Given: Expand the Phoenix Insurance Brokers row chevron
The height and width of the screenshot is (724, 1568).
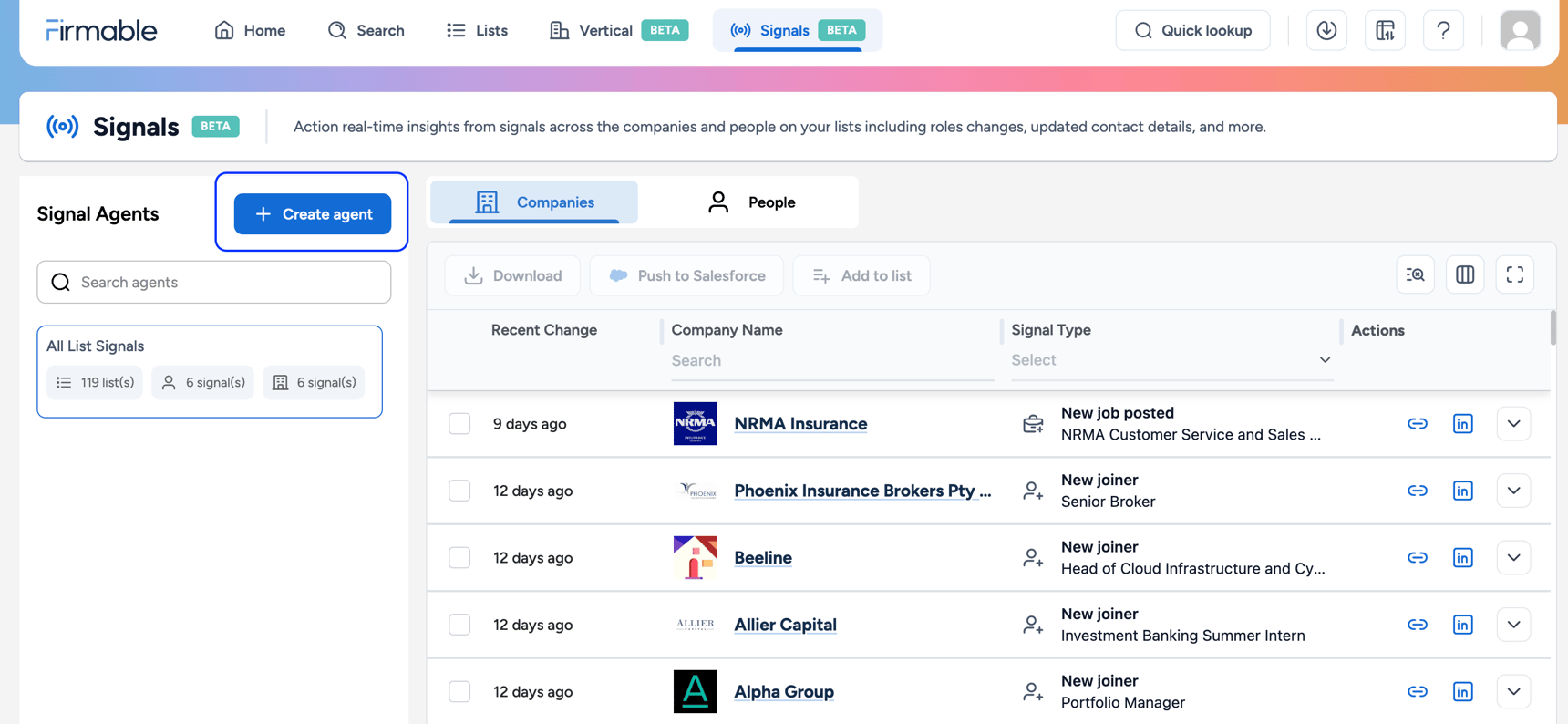Looking at the screenshot, I should (x=1513, y=491).
